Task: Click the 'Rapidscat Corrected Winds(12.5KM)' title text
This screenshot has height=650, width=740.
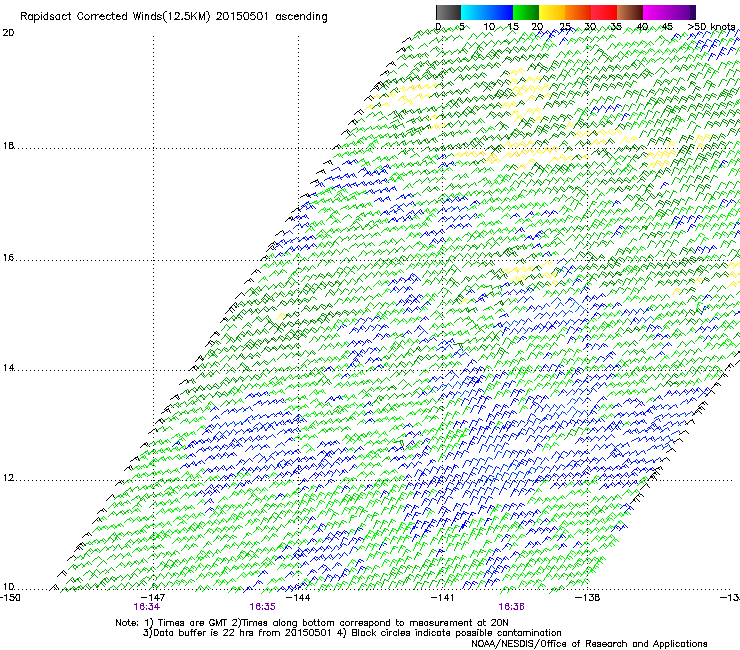Action: [115, 17]
